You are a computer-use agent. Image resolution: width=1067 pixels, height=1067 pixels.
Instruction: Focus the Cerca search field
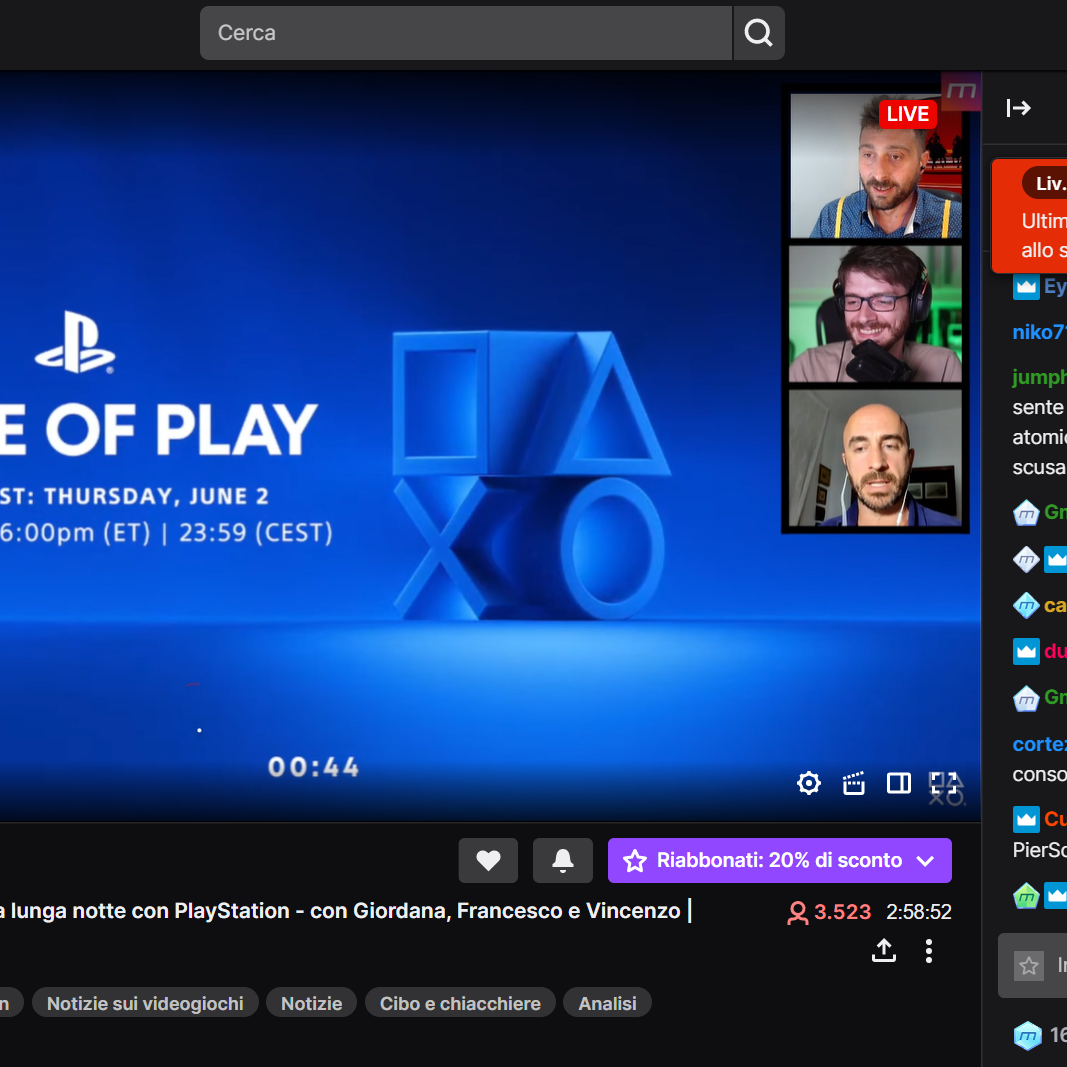pyautogui.click(x=466, y=33)
